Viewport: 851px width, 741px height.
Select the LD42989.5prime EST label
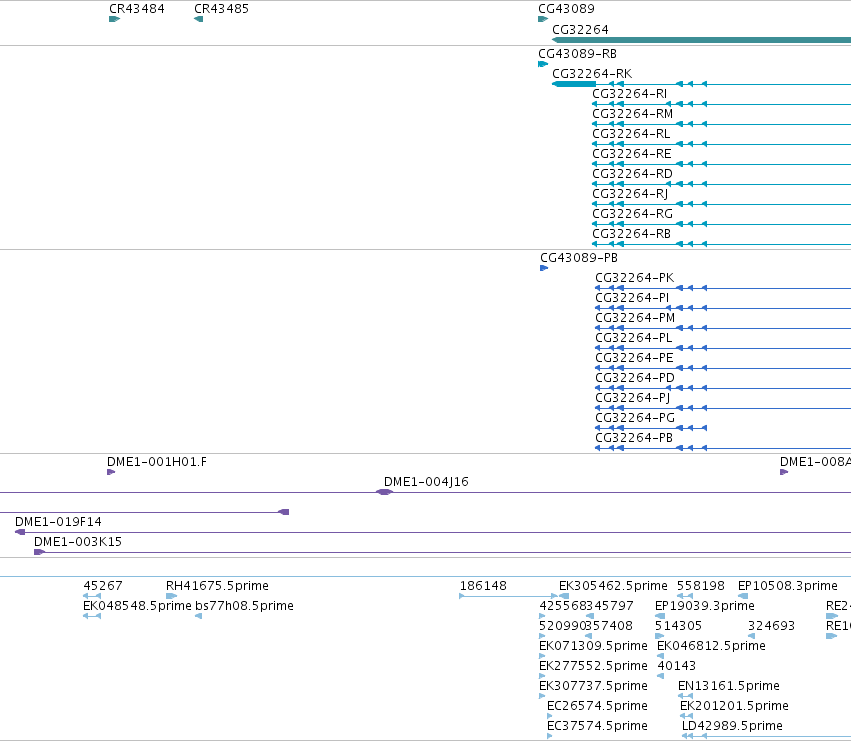coord(732,726)
